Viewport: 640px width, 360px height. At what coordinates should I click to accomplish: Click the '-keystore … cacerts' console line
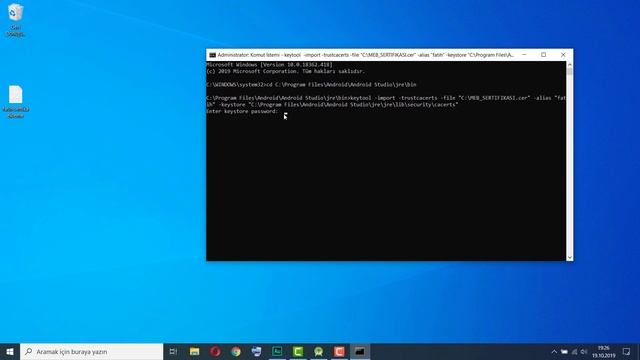point(332,104)
